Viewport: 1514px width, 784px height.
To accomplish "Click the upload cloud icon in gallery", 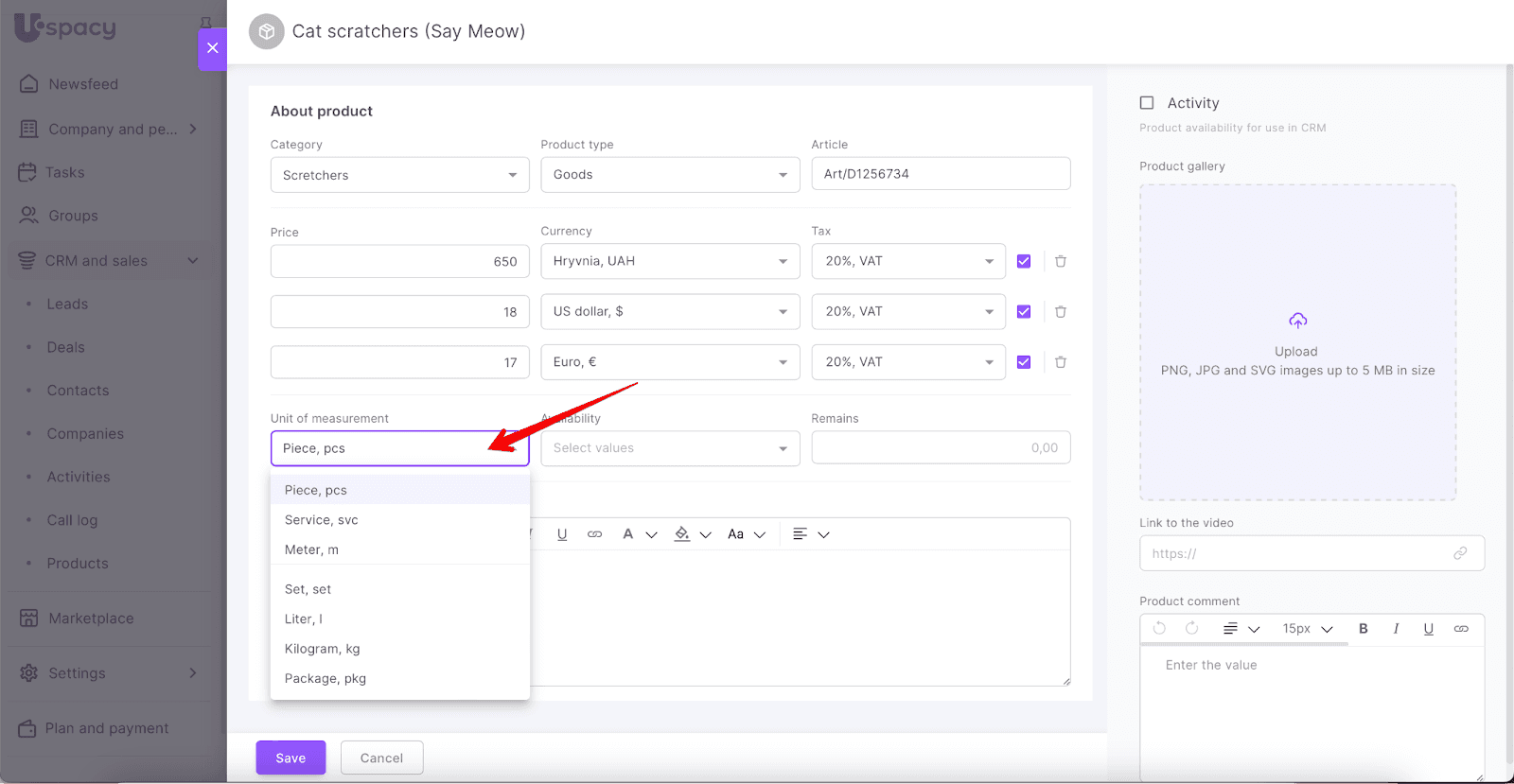I will click(1297, 322).
